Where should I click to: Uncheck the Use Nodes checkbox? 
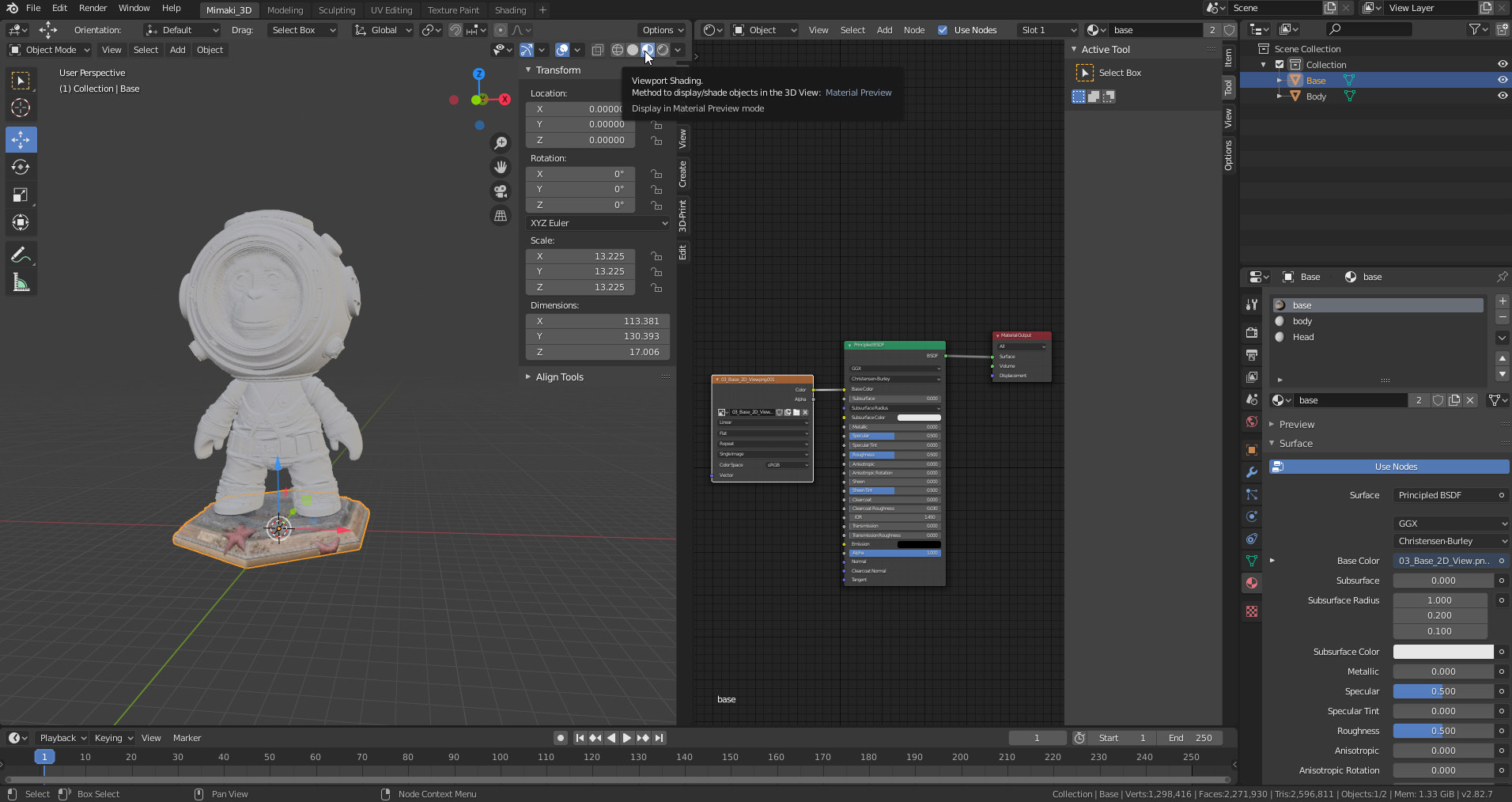pyautogui.click(x=943, y=30)
